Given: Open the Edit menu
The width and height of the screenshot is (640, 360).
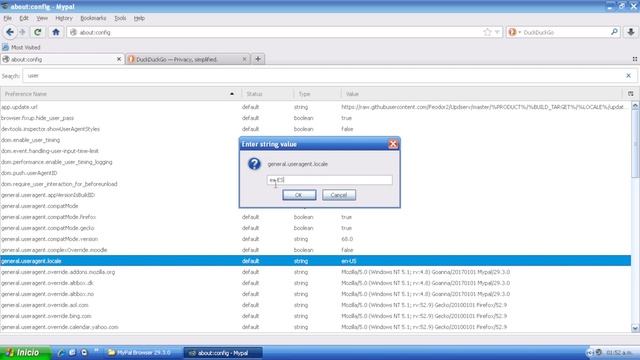Looking at the screenshot, I should pyautogui.click(x=24, y=18).
